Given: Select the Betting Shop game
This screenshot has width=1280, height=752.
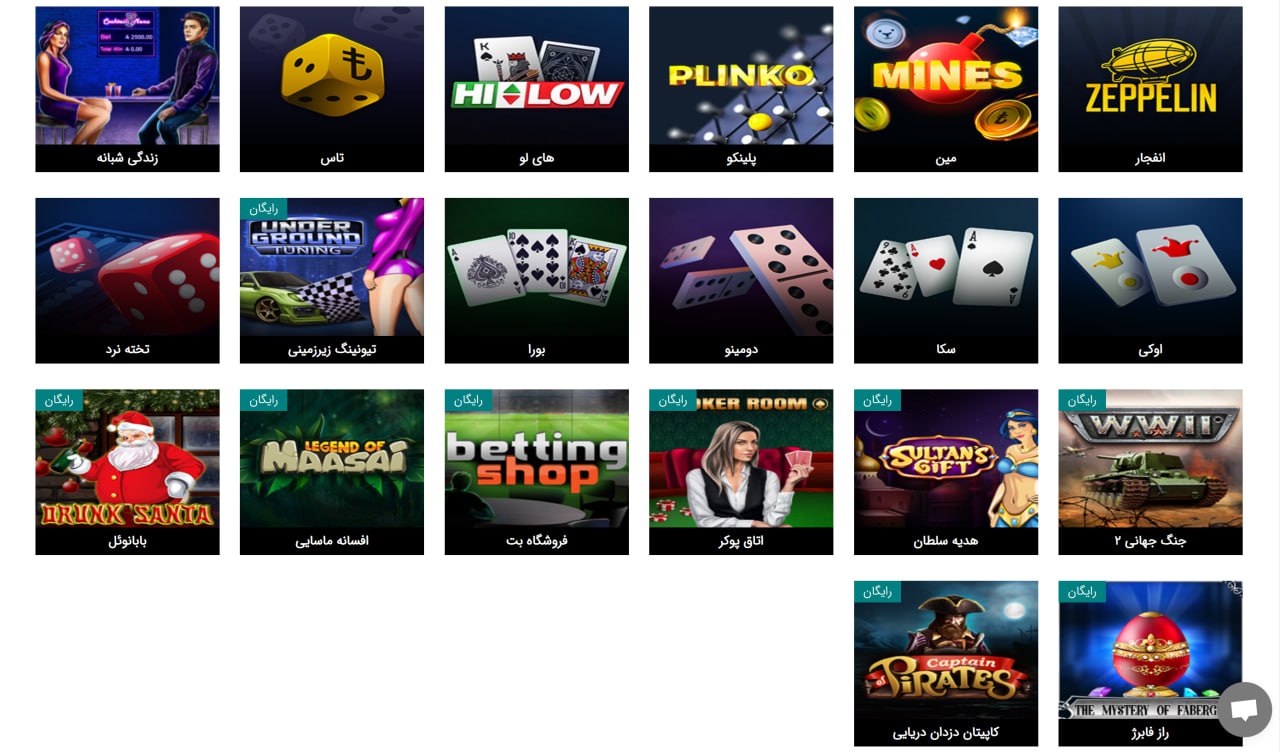Looking at the screenshot, I should click(537, 472).
